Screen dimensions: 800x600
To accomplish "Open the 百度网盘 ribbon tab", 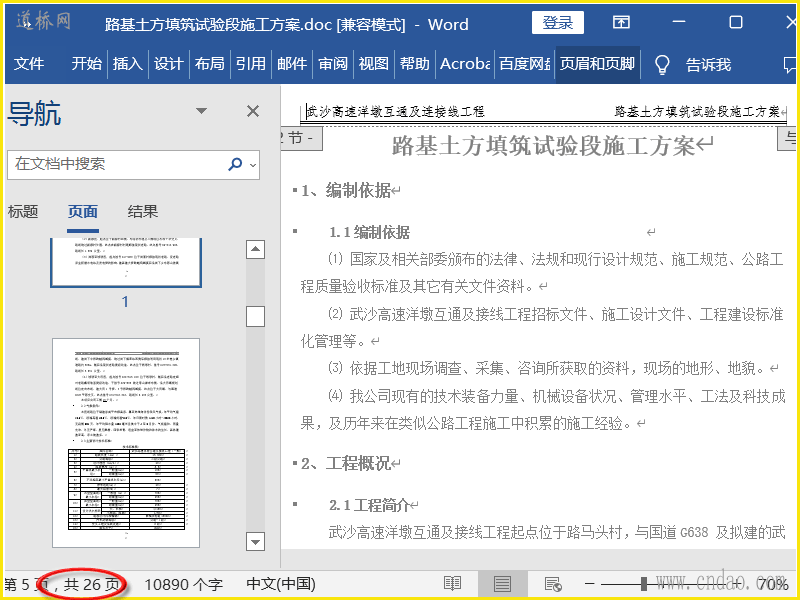I will pos(524,64).
